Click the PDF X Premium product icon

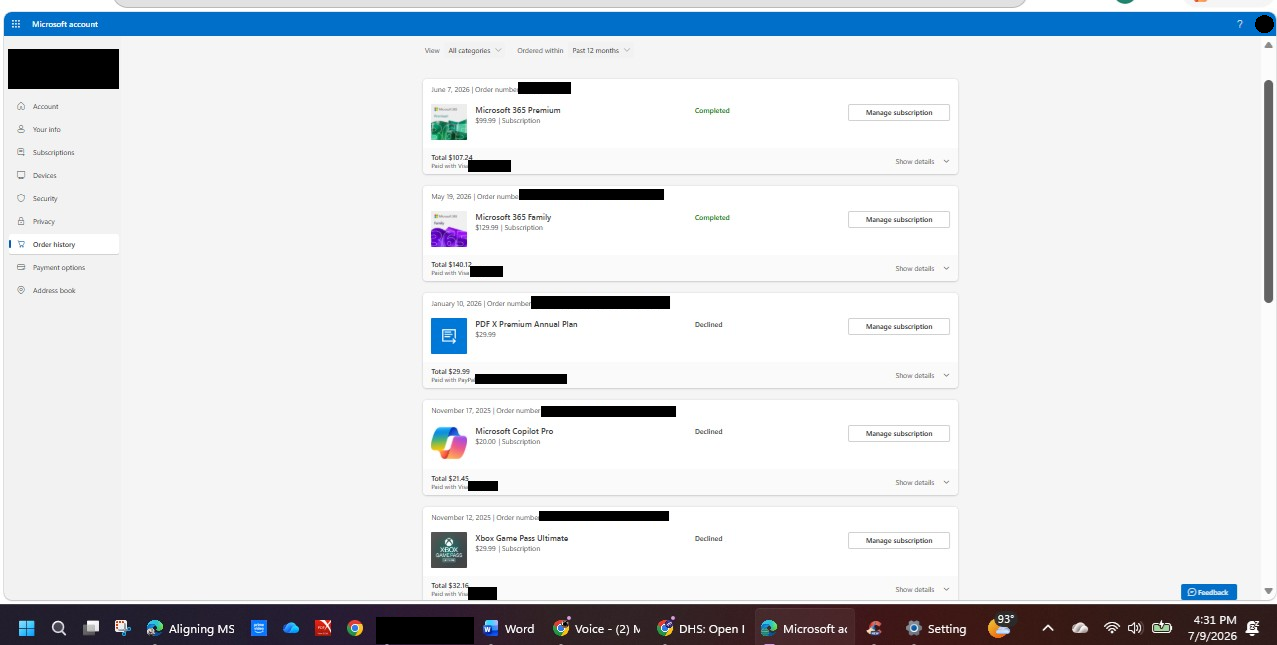449,336
